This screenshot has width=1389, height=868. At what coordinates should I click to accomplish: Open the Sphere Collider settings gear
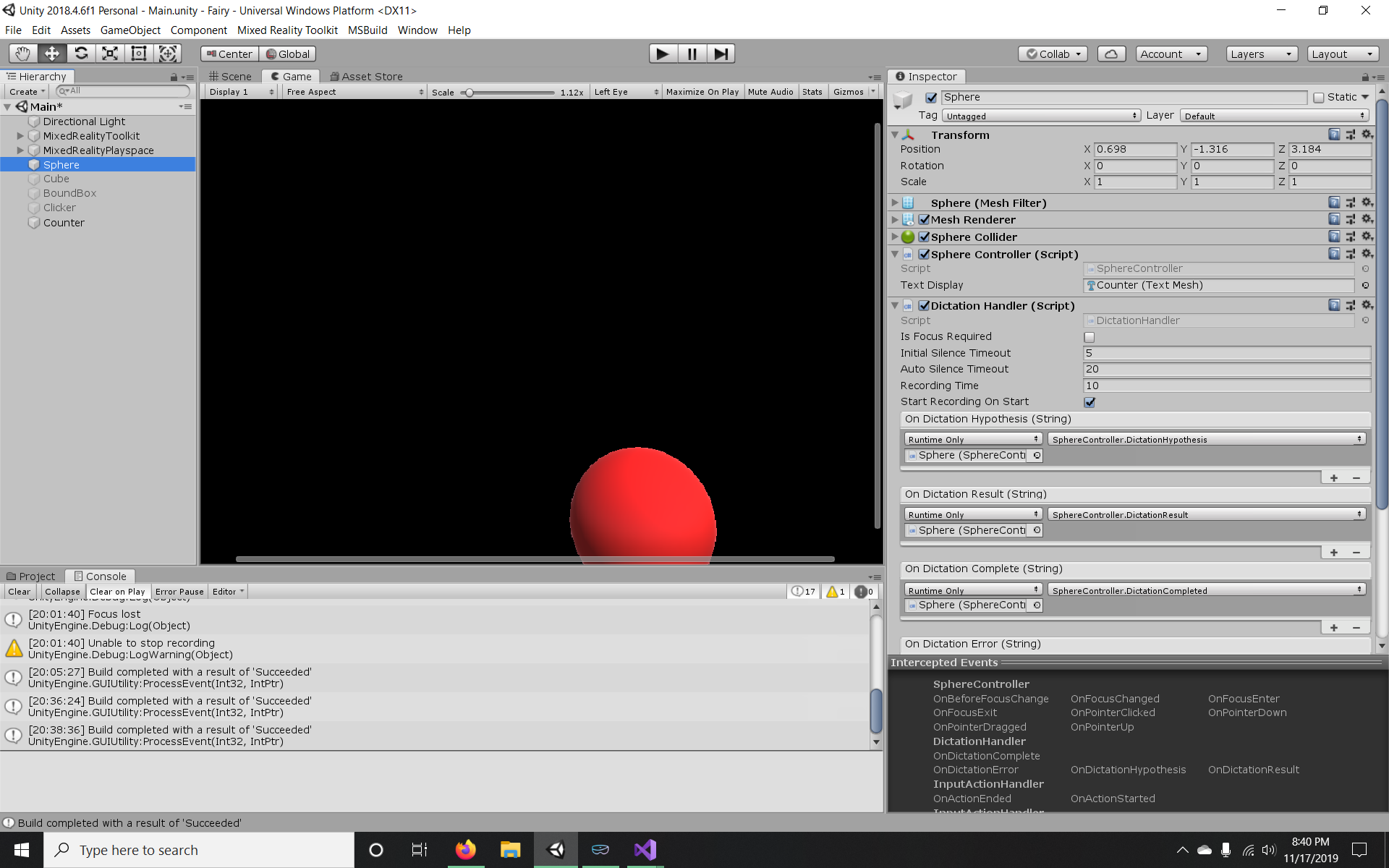1367,237
